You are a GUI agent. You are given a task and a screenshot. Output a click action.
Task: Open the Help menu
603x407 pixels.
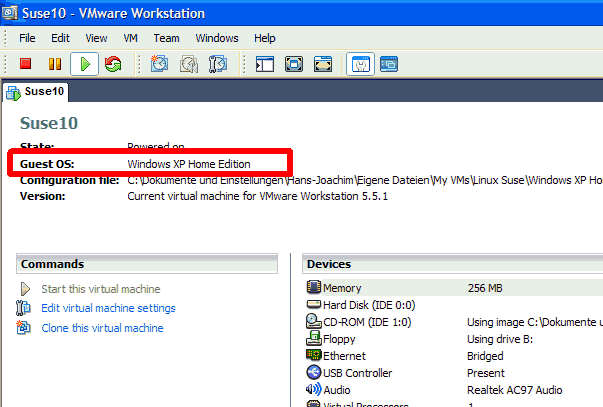pos(265,38)
